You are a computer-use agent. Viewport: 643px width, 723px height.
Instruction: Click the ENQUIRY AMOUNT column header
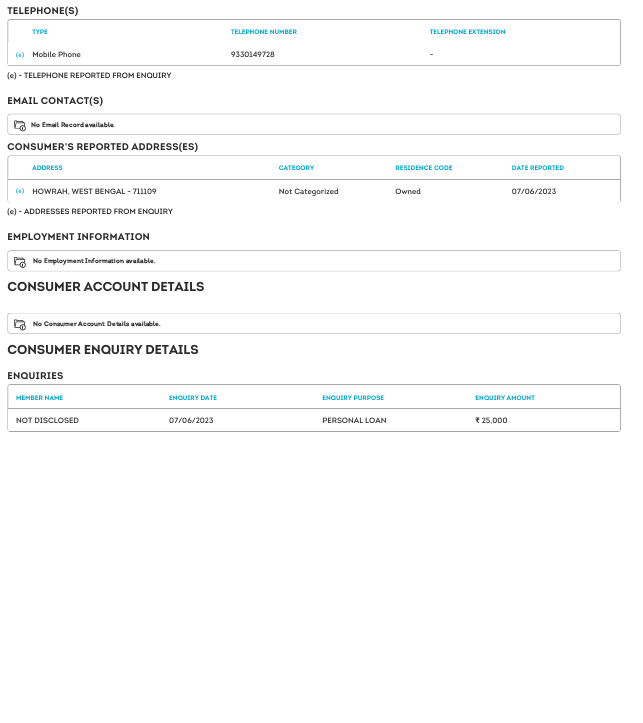tap(504, 398)
